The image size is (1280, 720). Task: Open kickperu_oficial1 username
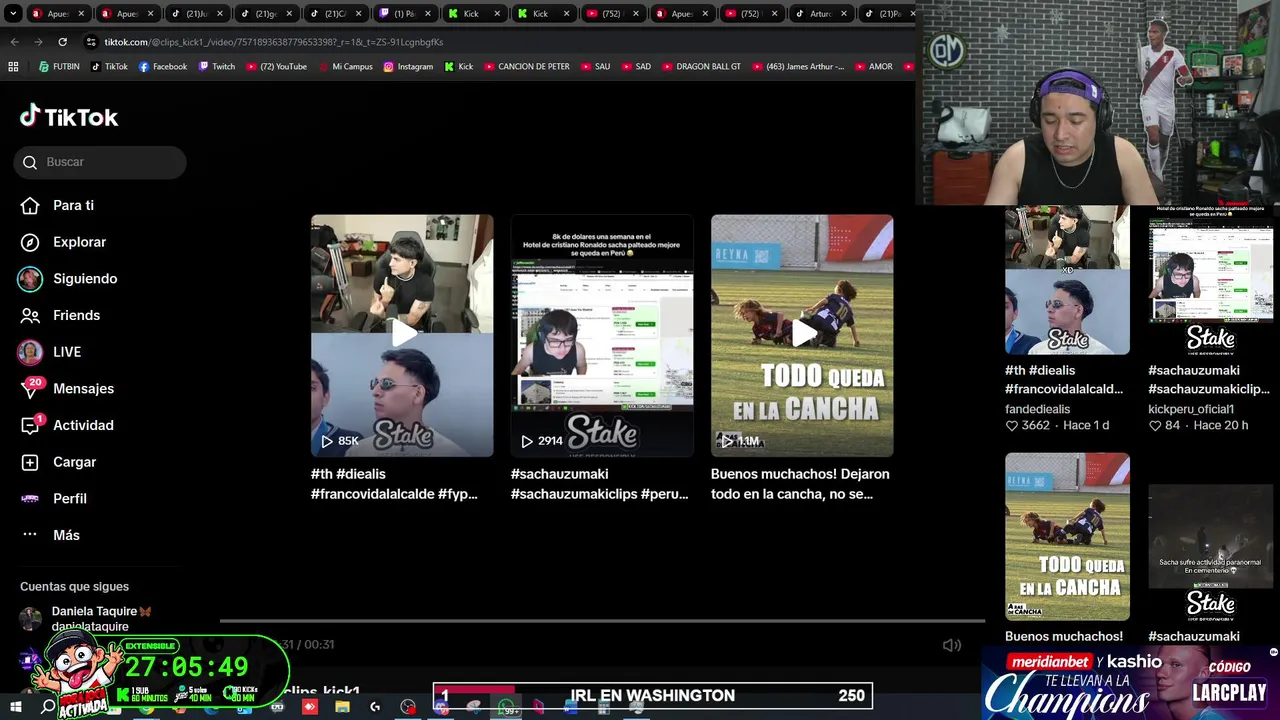pyautogui.click(x=1191, y=409)
